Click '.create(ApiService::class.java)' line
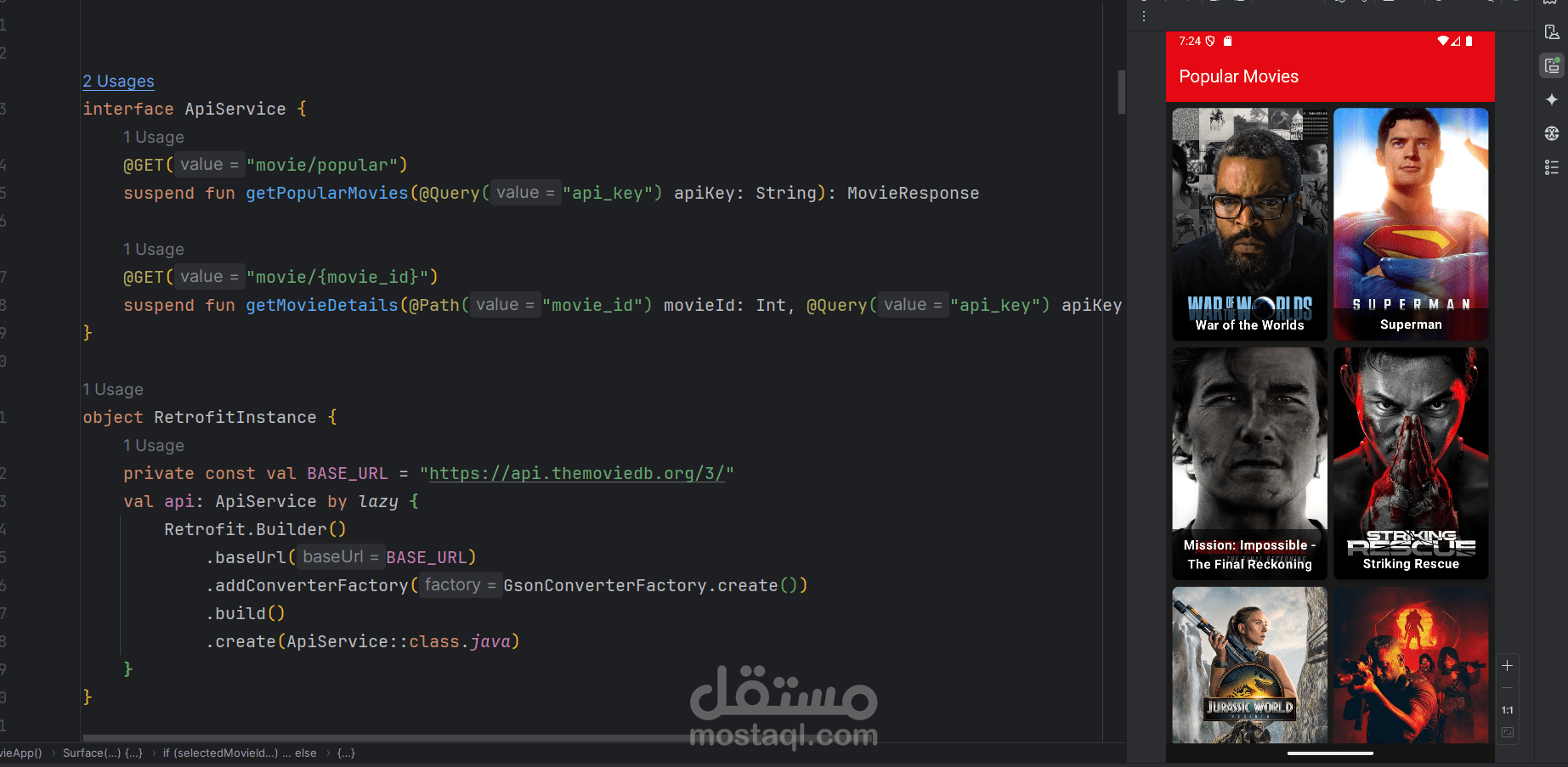 (362, 641)
